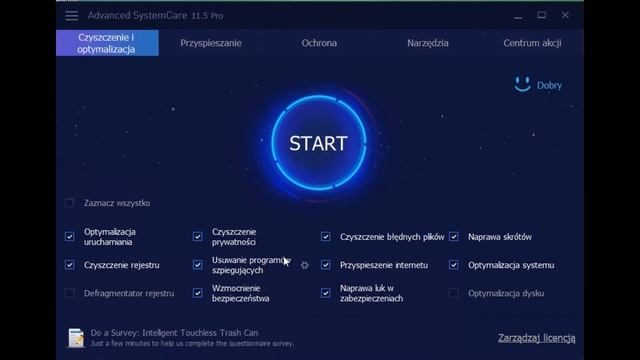The width and height of the screenshot is (640, 360).
Task: Uncheck Czyszczenie rejestru
Action: tap(69, 265)
